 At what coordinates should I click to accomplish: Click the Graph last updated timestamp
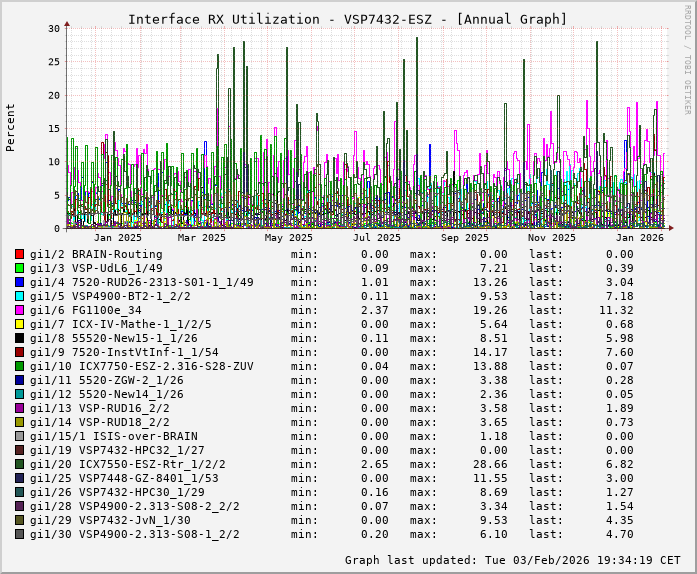point(512,560)
